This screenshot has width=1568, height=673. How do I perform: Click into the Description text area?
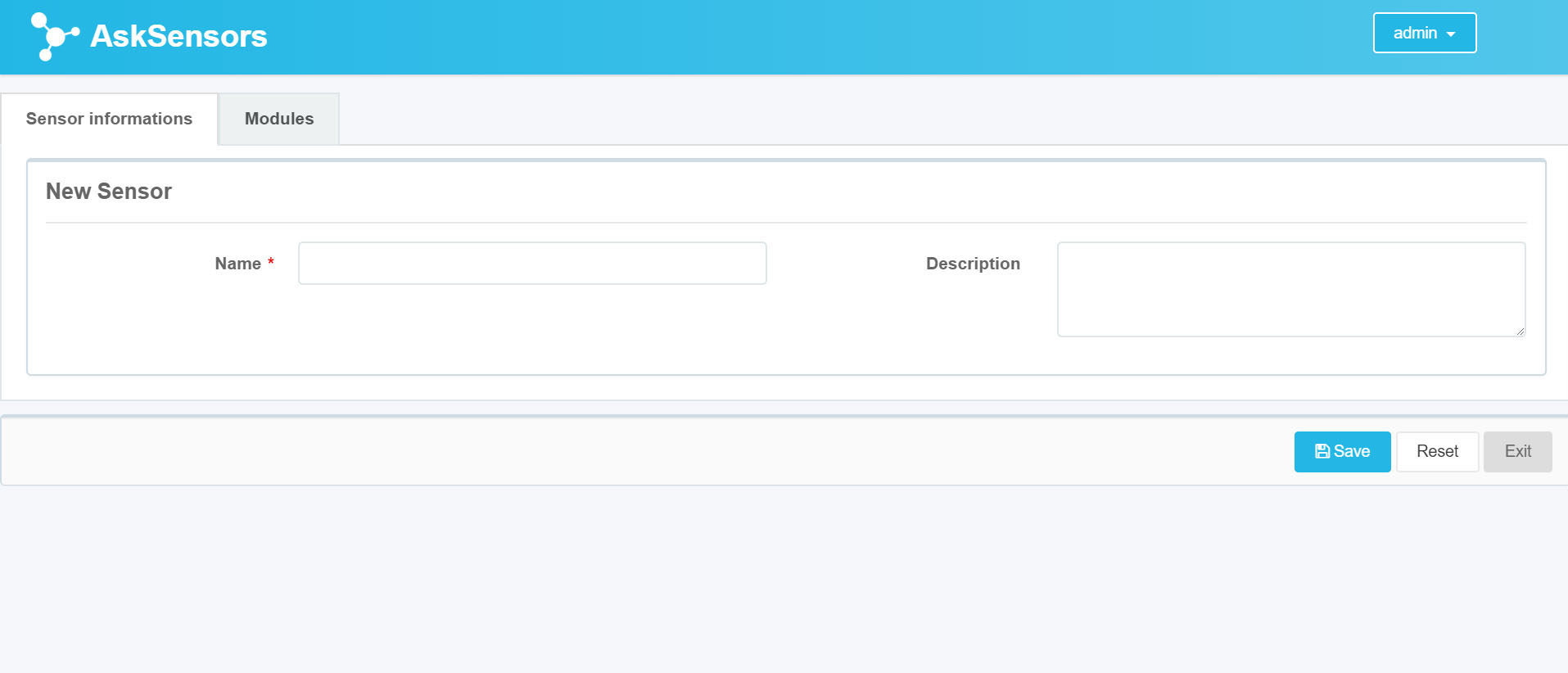pos(1290,289)
